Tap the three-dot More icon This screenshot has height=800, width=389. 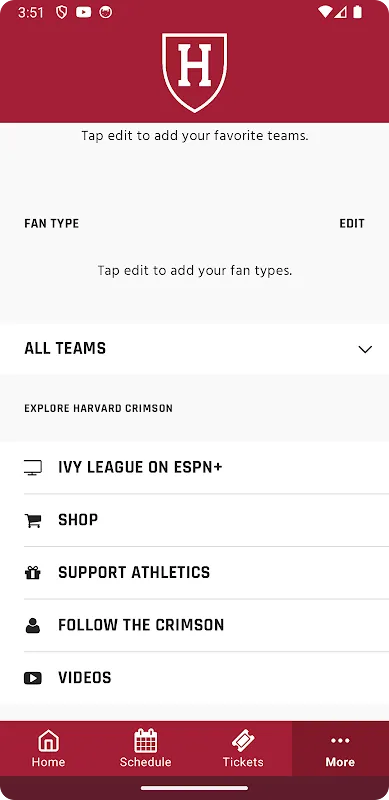click(340, 741)
